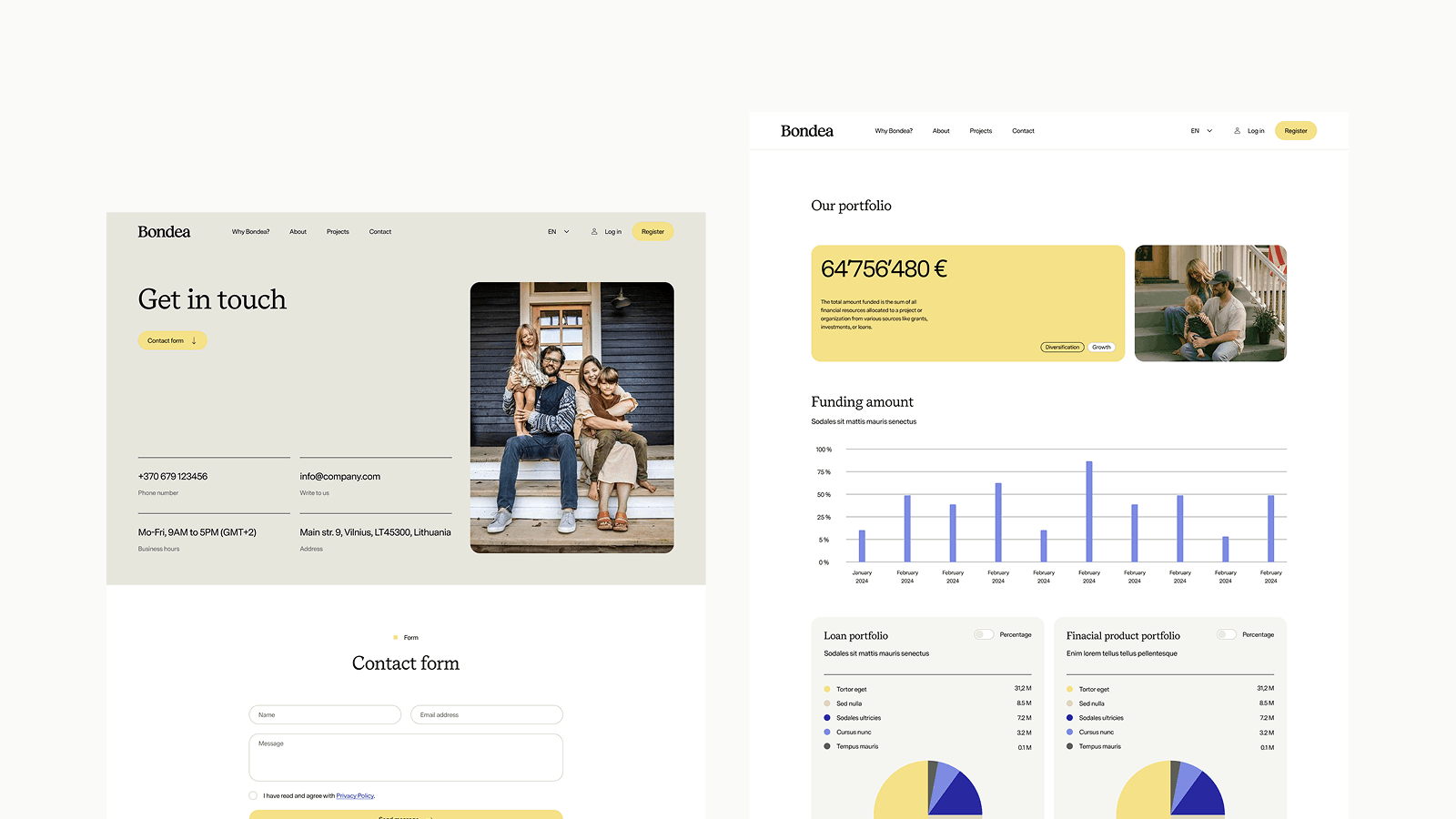
Task: Open Contact menu item on the portfolio page
Action: click(x=1023, y=131)
